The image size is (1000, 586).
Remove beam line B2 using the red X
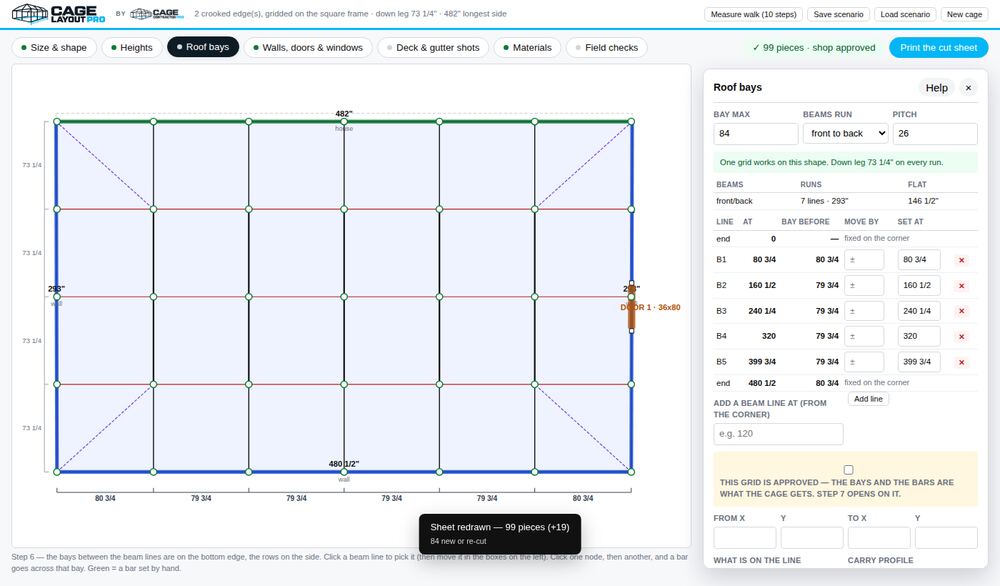962,286
